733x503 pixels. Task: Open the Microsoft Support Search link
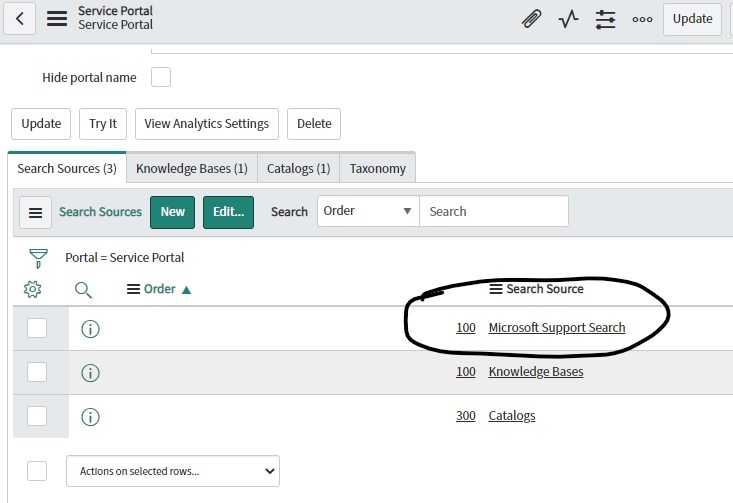point(557,328)
